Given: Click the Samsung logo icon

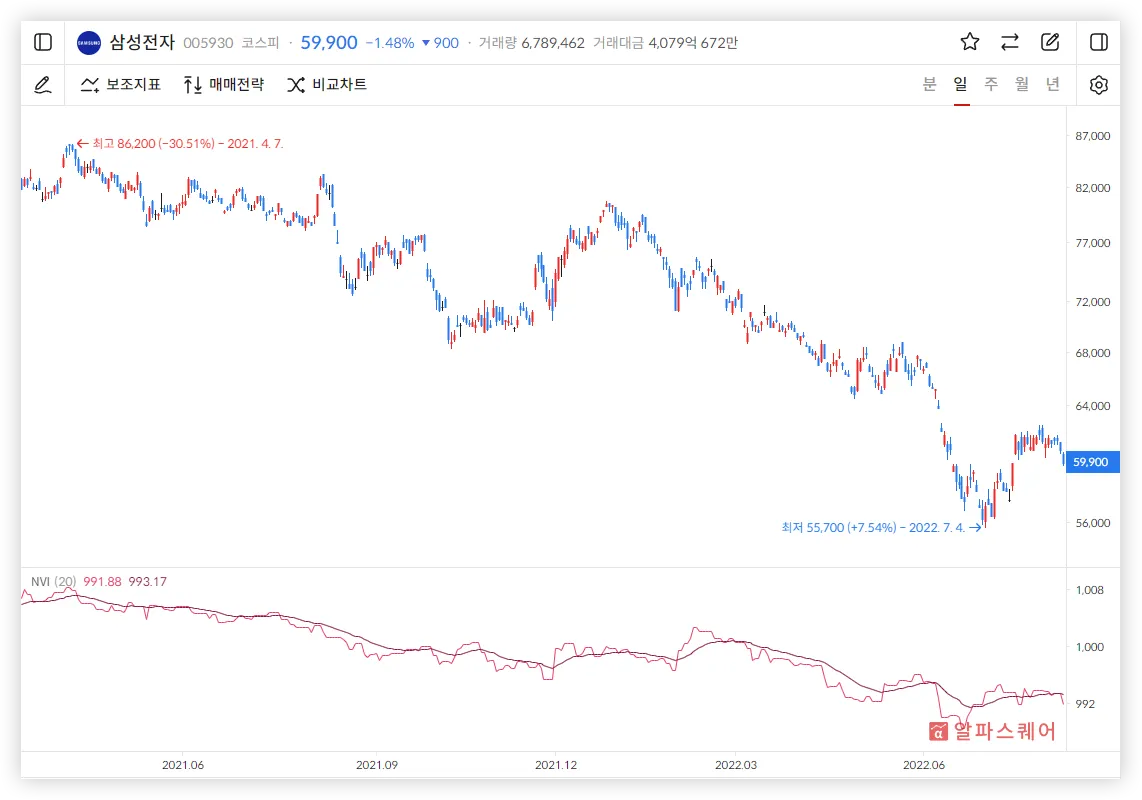Looking at the screenshot, I should coord(89,43).
